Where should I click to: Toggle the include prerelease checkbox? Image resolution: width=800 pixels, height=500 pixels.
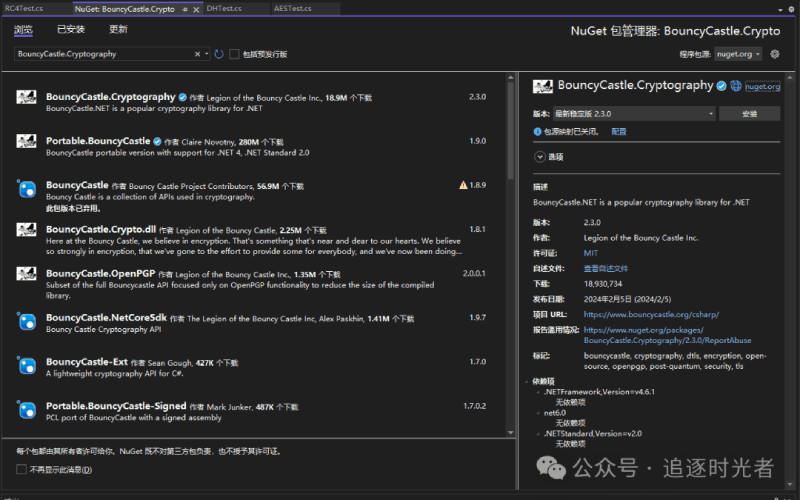pyautogui.click(x=234, y=54)
